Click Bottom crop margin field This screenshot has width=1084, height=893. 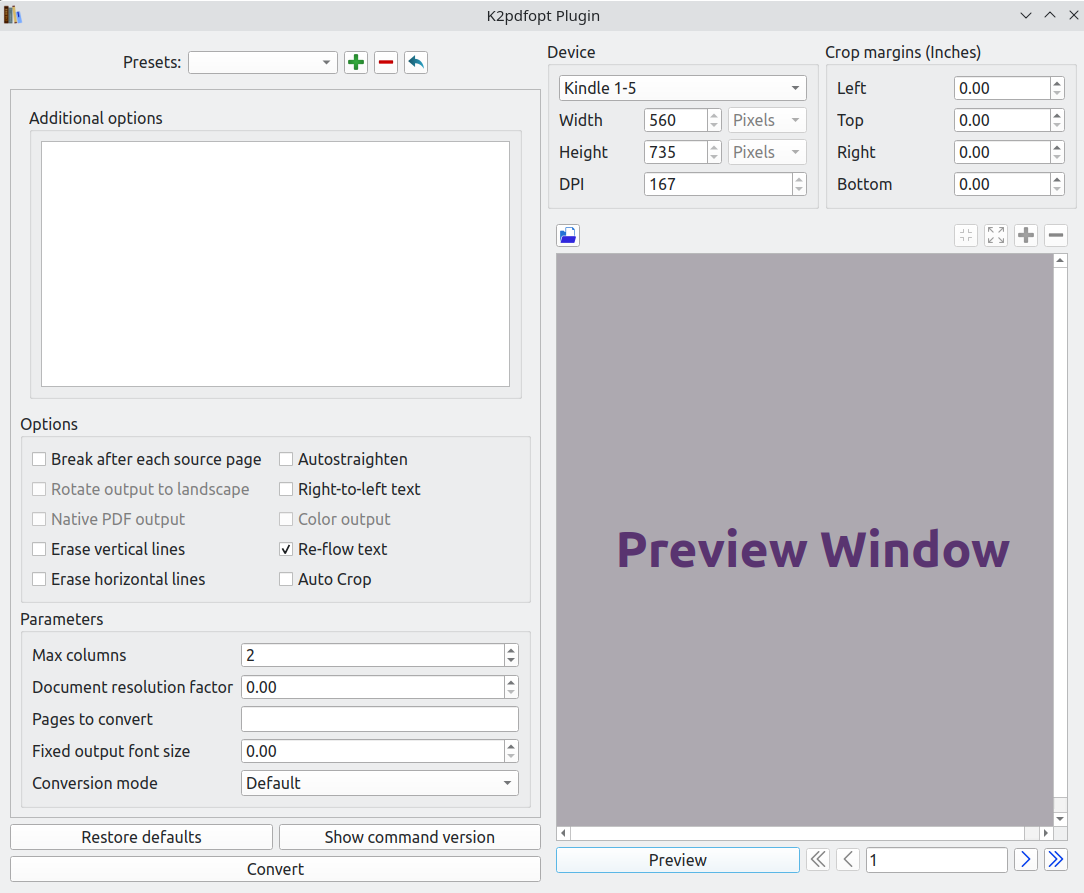coord(1002,184)
